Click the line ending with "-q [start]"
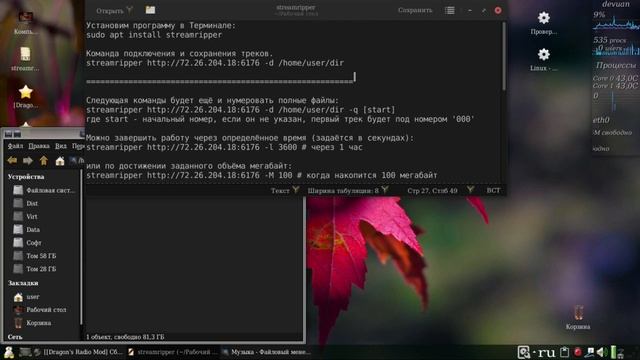 tap(241, 110)
